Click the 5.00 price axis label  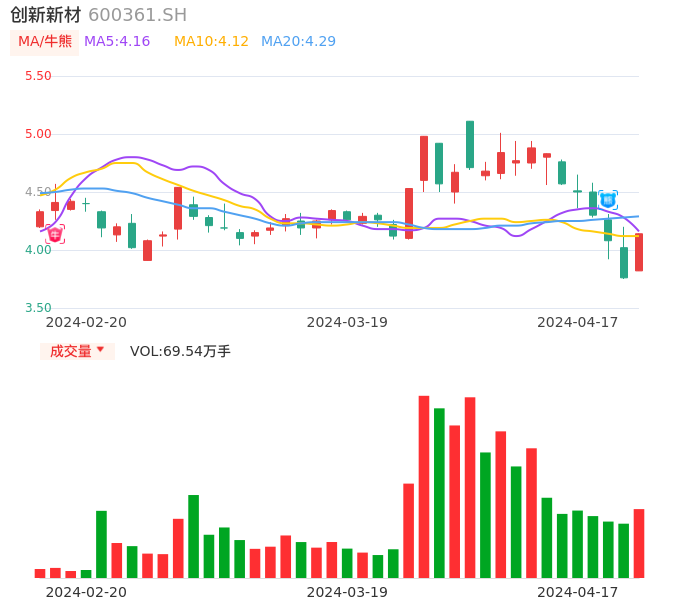tap(38, 134)
